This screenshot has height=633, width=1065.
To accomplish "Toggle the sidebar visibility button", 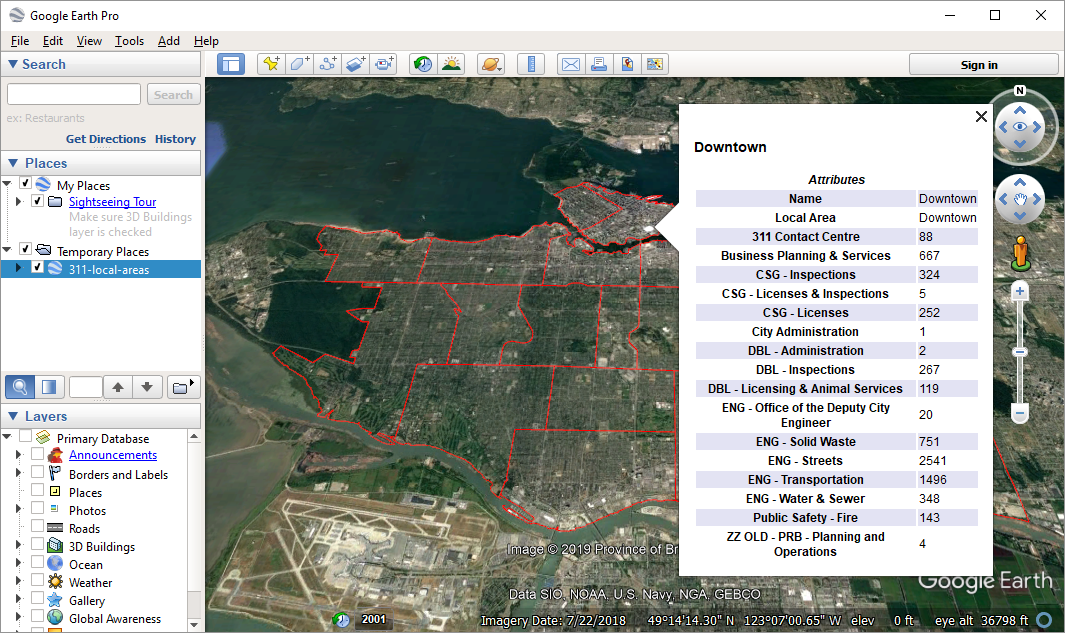I will click(x=231, y=65).
